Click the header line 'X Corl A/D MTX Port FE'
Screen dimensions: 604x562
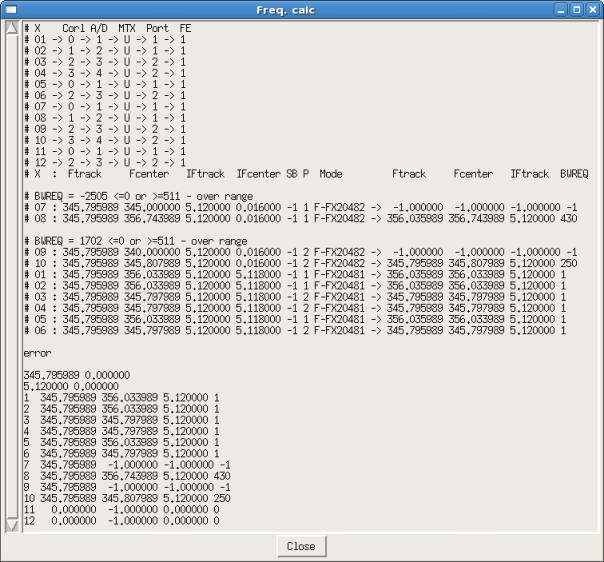107,28
